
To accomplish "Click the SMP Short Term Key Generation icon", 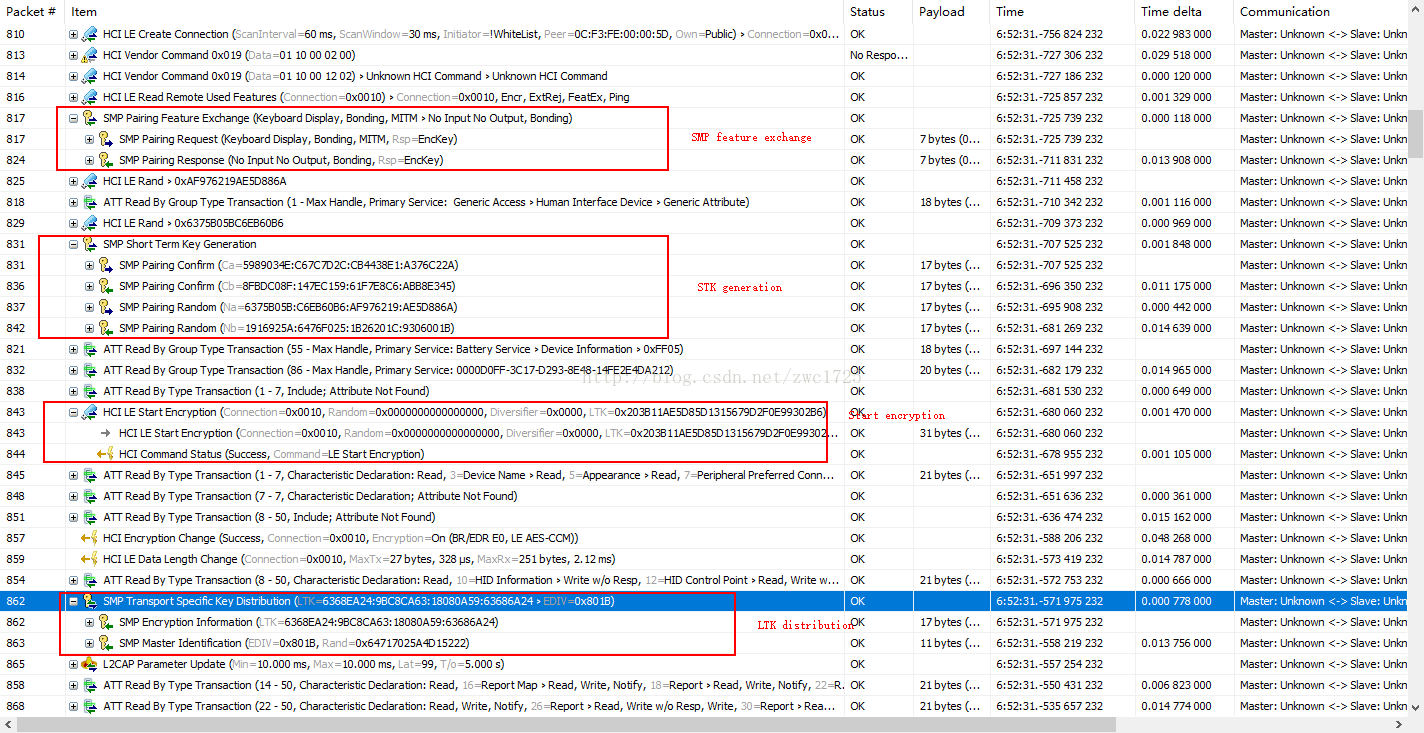I will click(x=90, y=244).
